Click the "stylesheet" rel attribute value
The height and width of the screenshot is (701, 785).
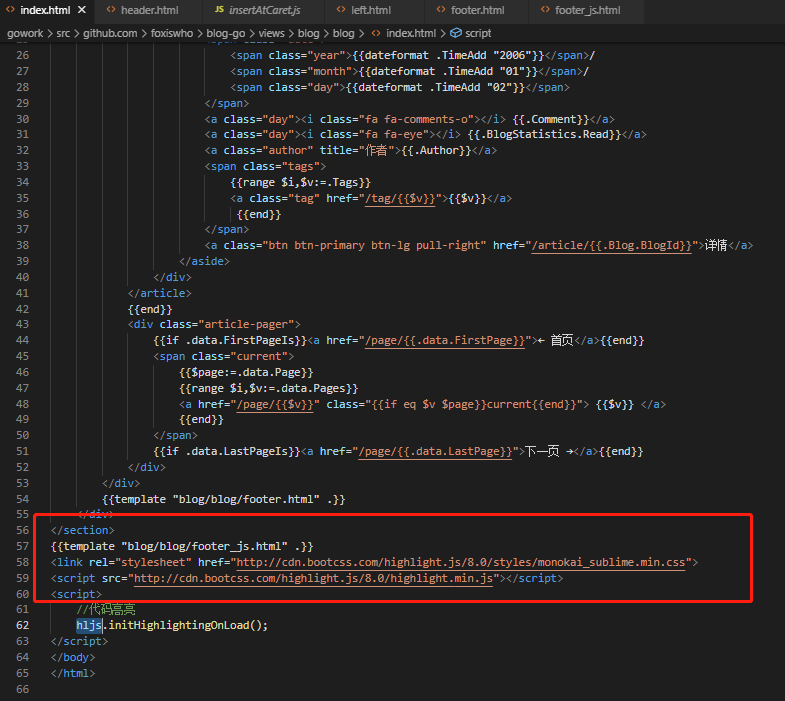pyautogui.click(x=153, y=563)
